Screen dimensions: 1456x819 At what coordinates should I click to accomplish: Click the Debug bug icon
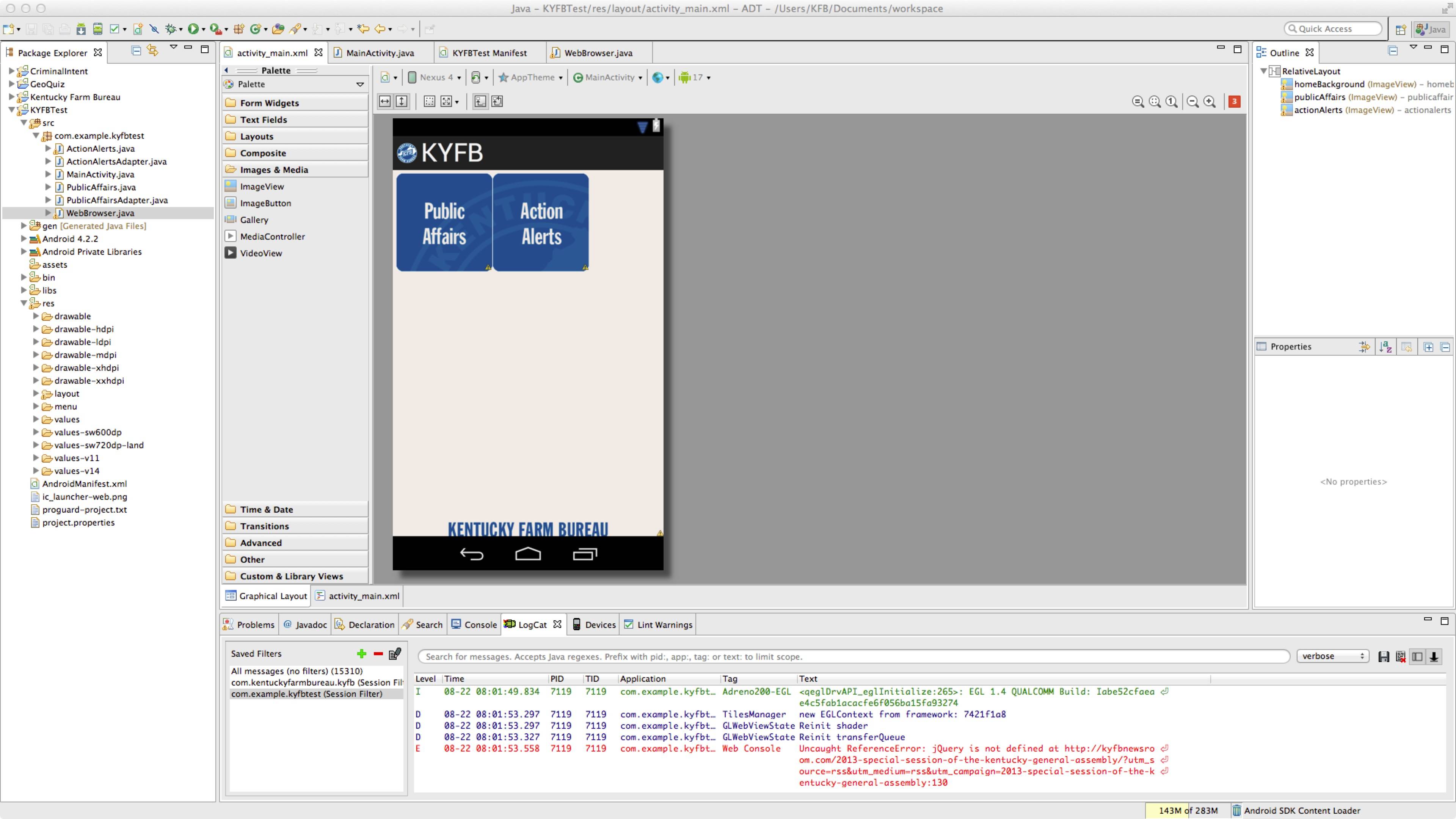[170, 29]
